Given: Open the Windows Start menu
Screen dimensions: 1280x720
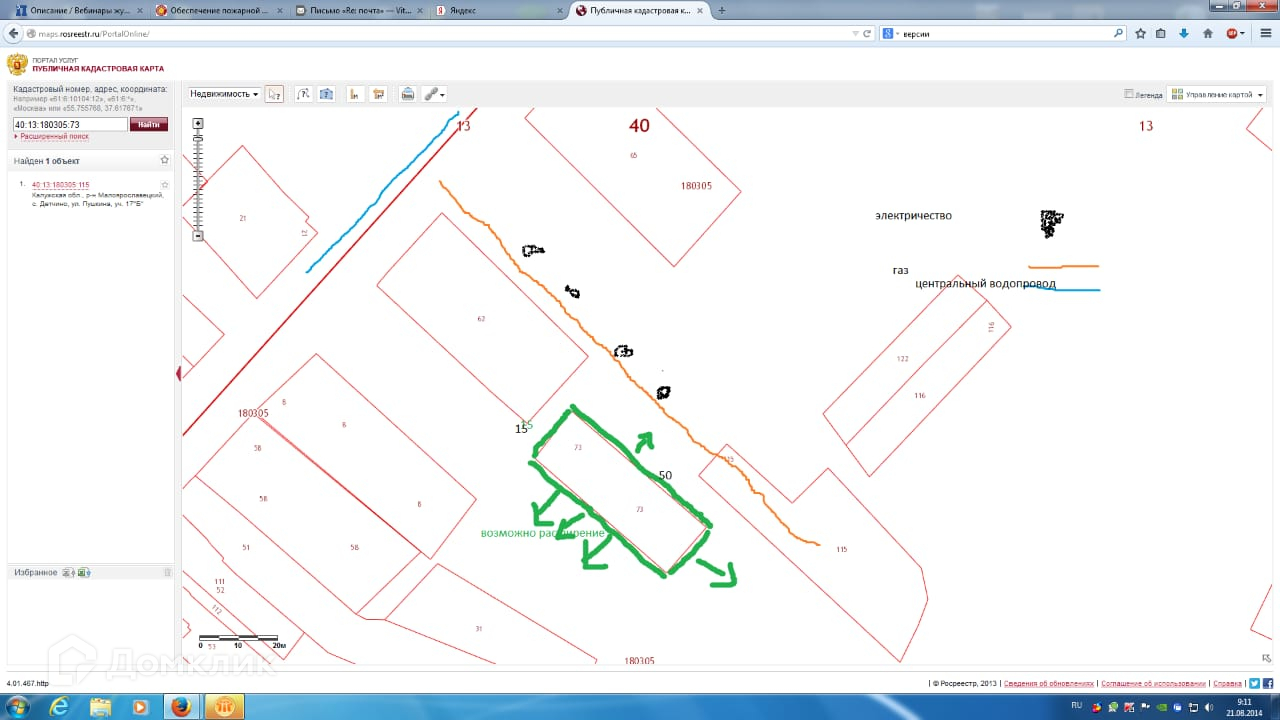Looking at the screenshot, I should point(19,706).
